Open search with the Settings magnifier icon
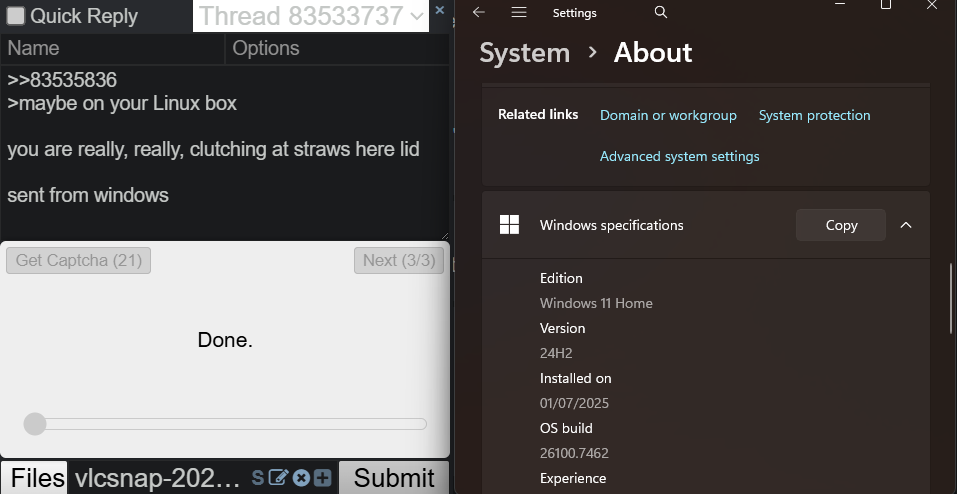 660,12
